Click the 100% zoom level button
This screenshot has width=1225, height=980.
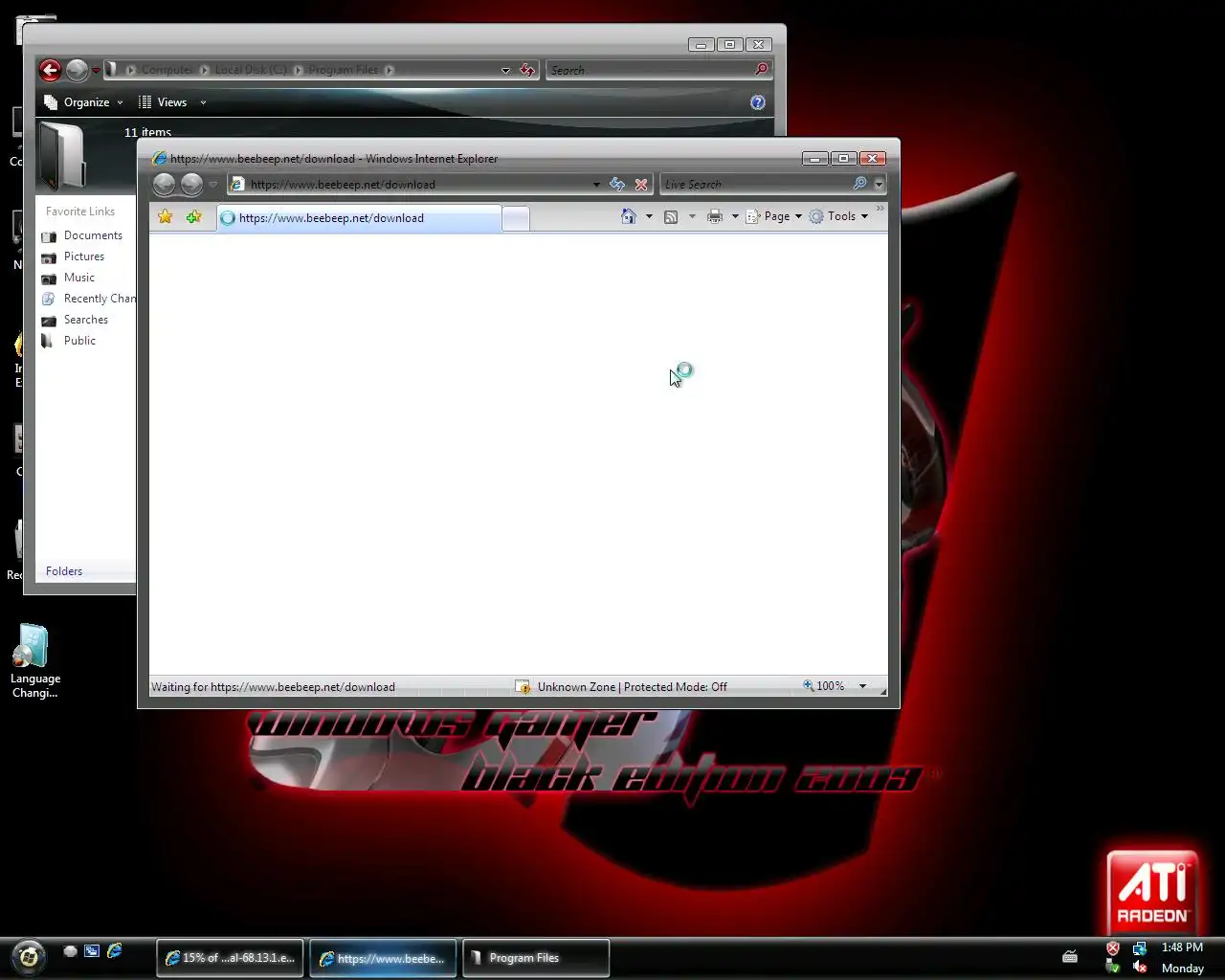tap(824, 686)
